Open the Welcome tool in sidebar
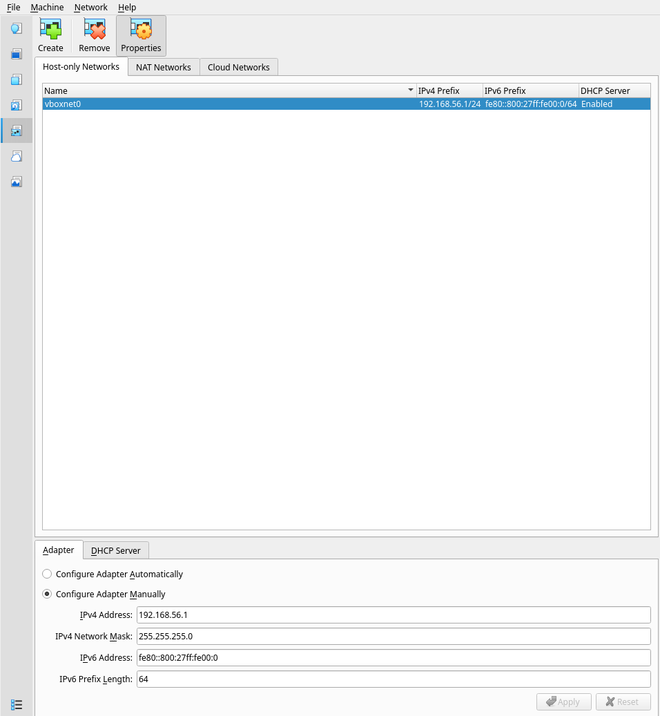The width and height of the screenshot is (660, 716). click(x=16, y=29)
